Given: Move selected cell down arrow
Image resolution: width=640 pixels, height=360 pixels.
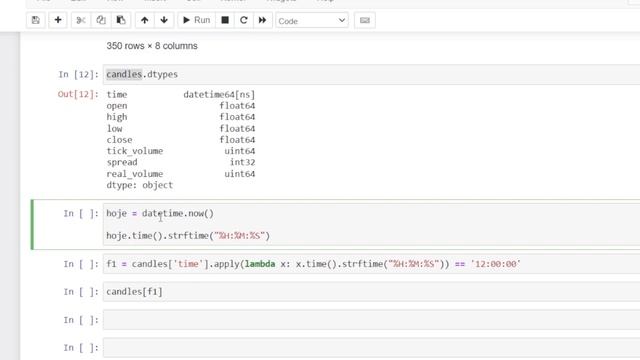Looking at the screenshot, I should 164,20.
